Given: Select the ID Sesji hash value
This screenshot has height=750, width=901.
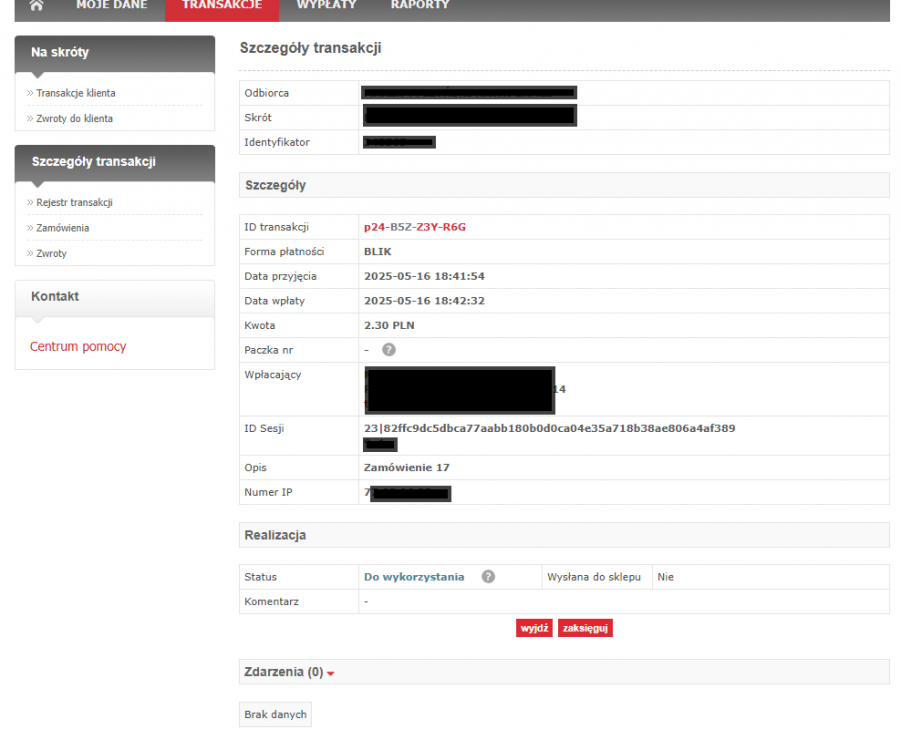Looking at the screenshot, I should pyautogui.click(x=549, y=428).
